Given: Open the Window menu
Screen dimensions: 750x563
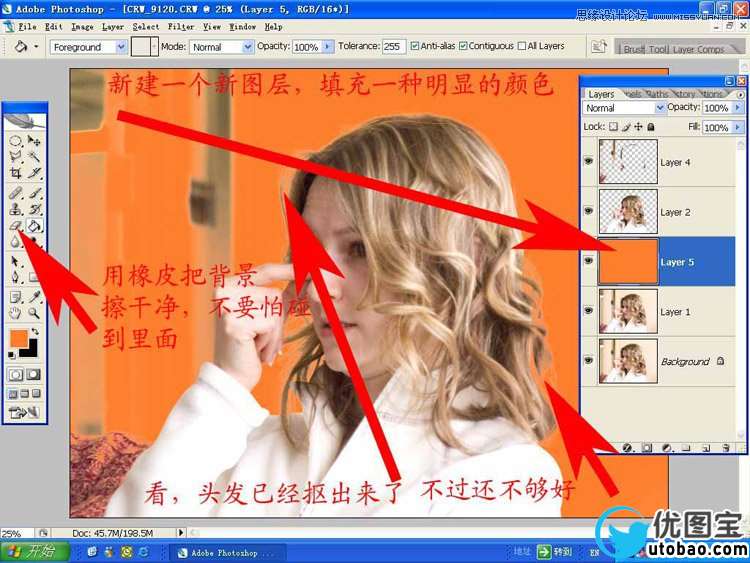Looking at the screenshot, I should 242,27.
